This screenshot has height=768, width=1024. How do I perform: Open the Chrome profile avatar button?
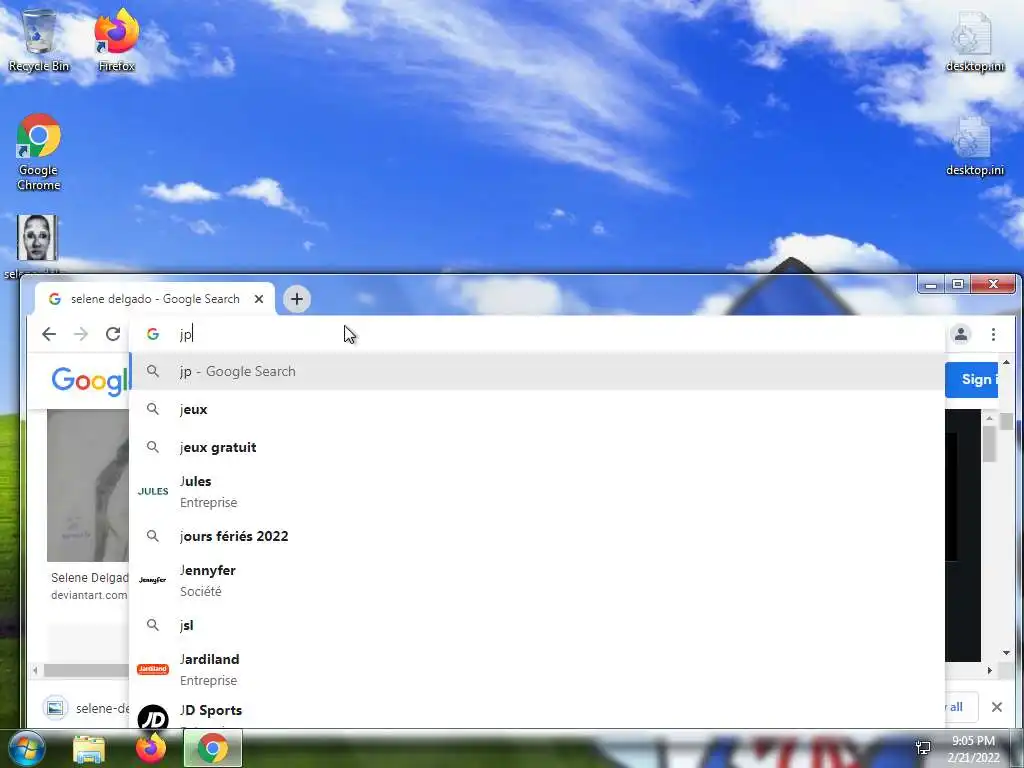click(961, 334)
